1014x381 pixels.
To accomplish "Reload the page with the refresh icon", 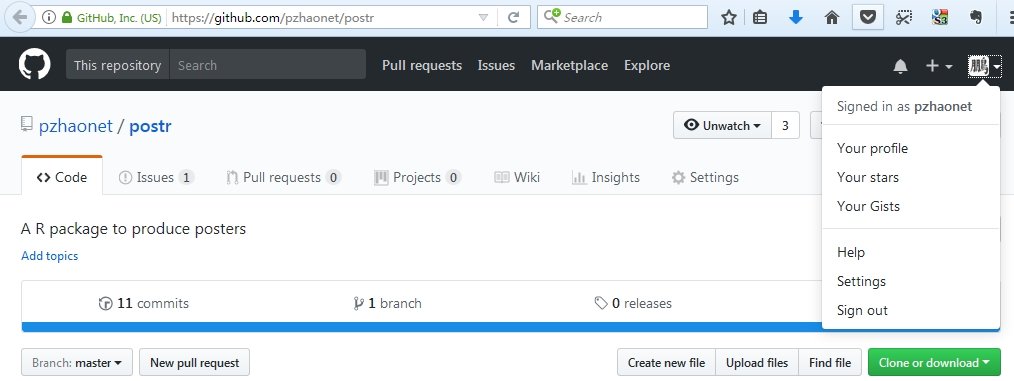I will 513,17.
